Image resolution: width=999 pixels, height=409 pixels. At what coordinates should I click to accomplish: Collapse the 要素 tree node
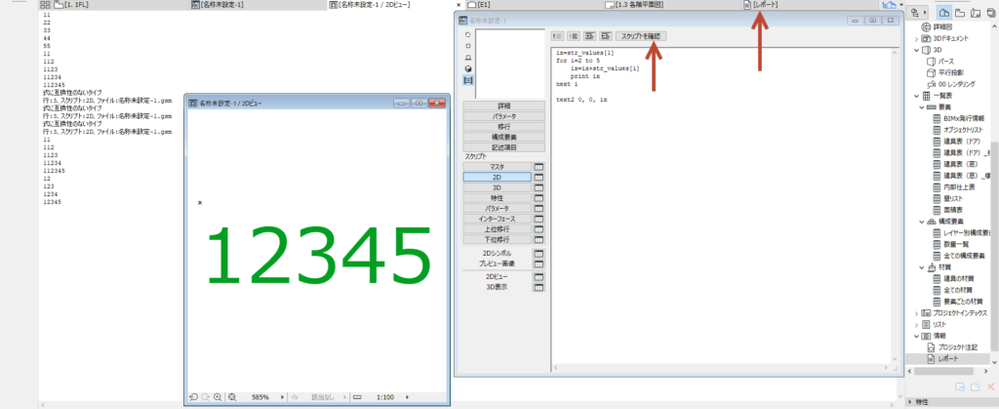click(922, 107)
